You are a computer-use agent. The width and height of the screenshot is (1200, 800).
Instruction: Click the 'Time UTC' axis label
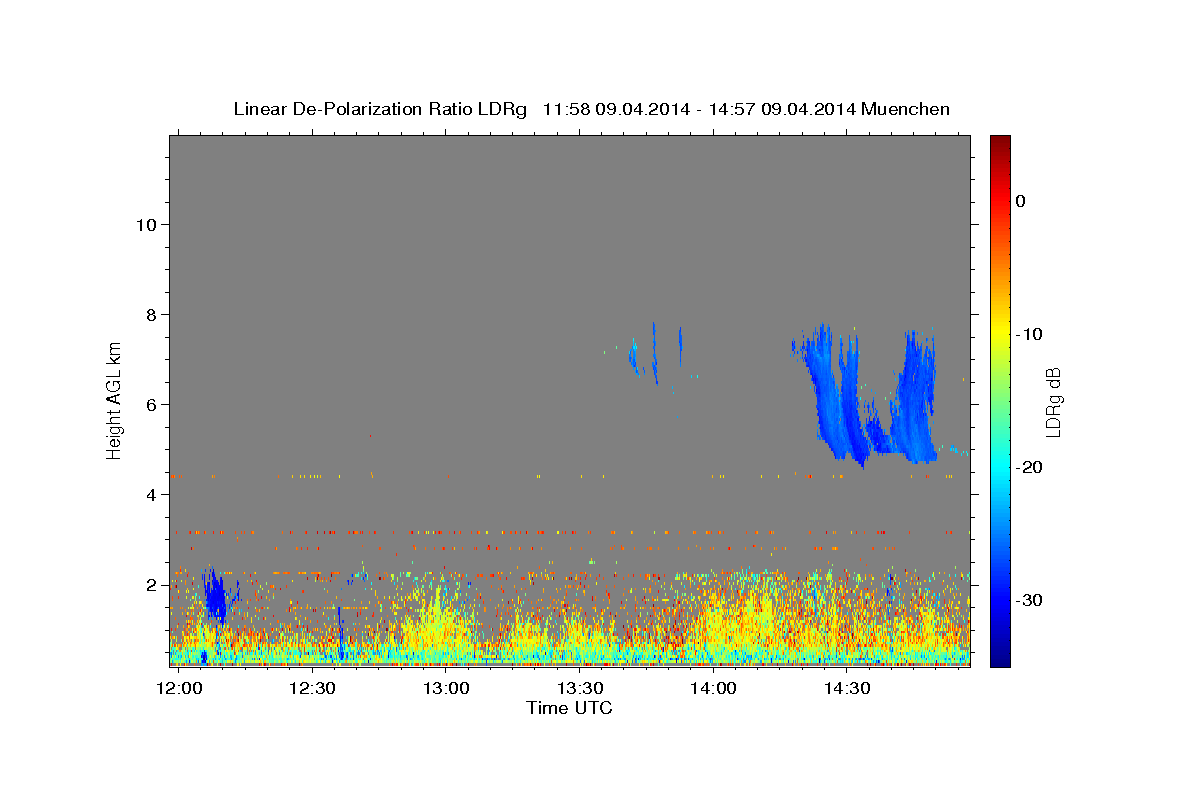click(x=569, y=708)
